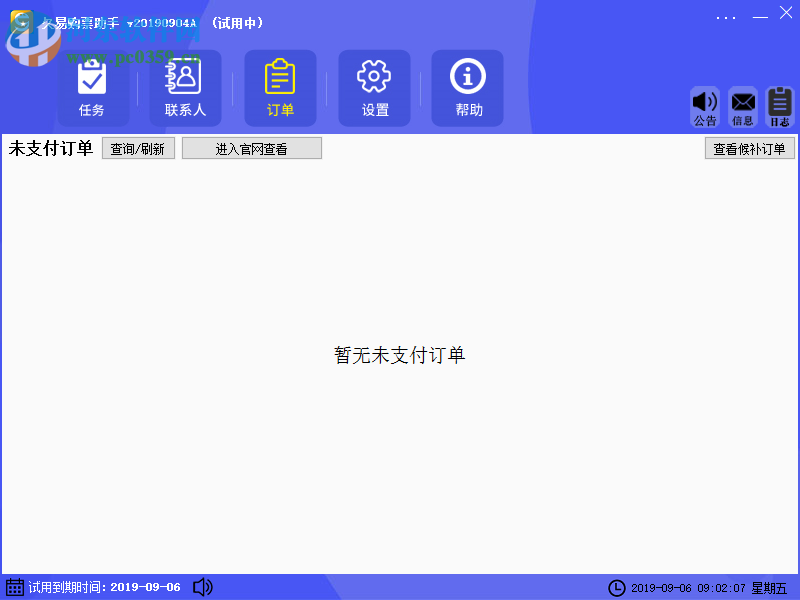Click the 帮助 (Help) info icon

tap(466, 88)
